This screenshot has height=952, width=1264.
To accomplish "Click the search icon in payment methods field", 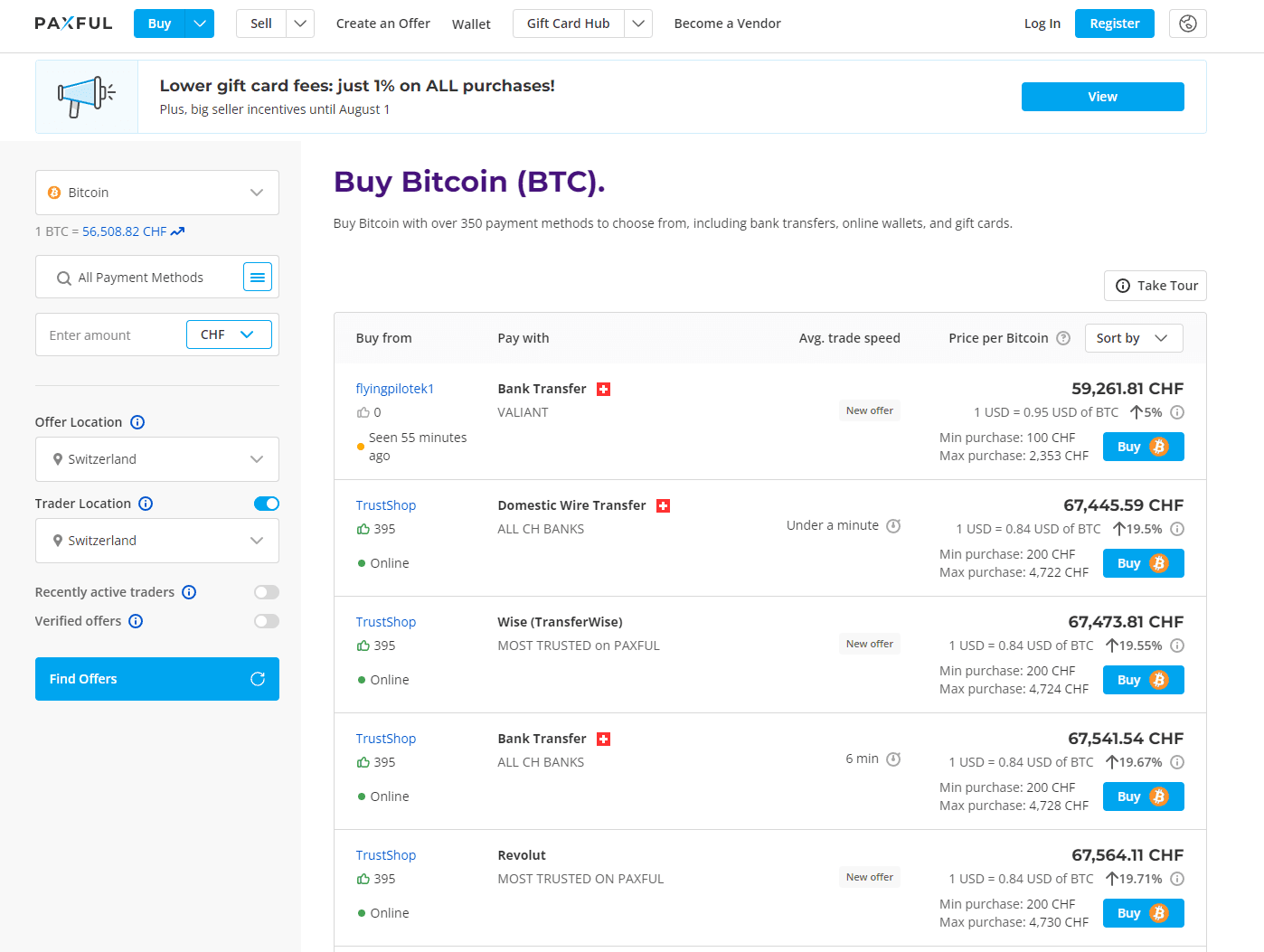I will [63, 278].
